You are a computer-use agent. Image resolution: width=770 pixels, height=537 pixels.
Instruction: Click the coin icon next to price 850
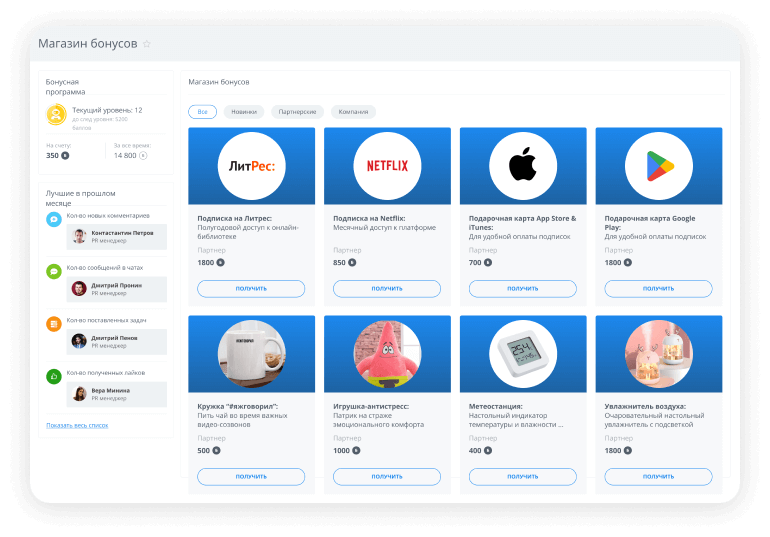pyautogui.click(x=352, y=263)
